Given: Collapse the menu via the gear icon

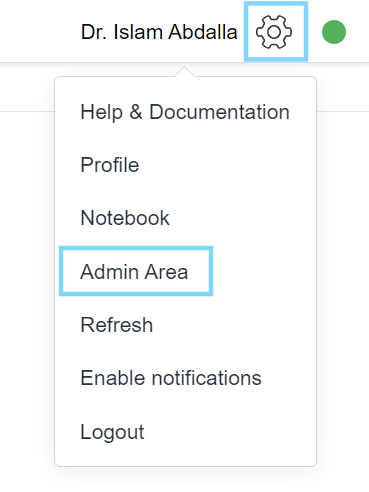Looking at the screenshot, I should (x=274, y=32).
